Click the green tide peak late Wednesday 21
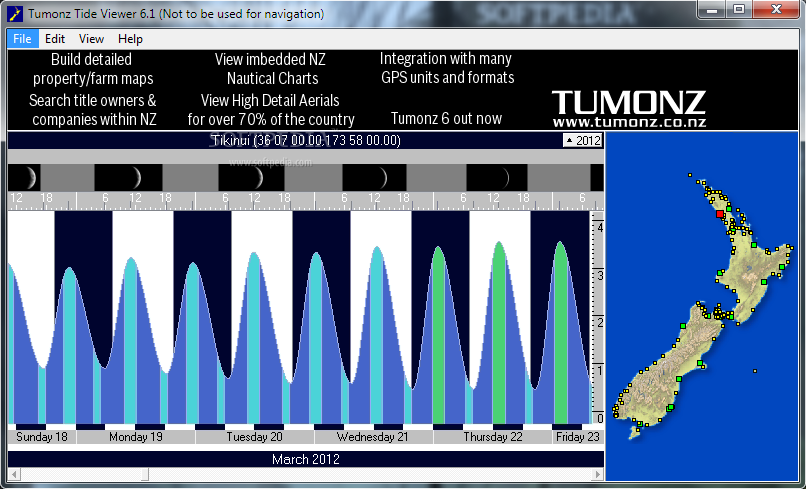The height and width of the screenshot is (489, 806). click(438, 334)
